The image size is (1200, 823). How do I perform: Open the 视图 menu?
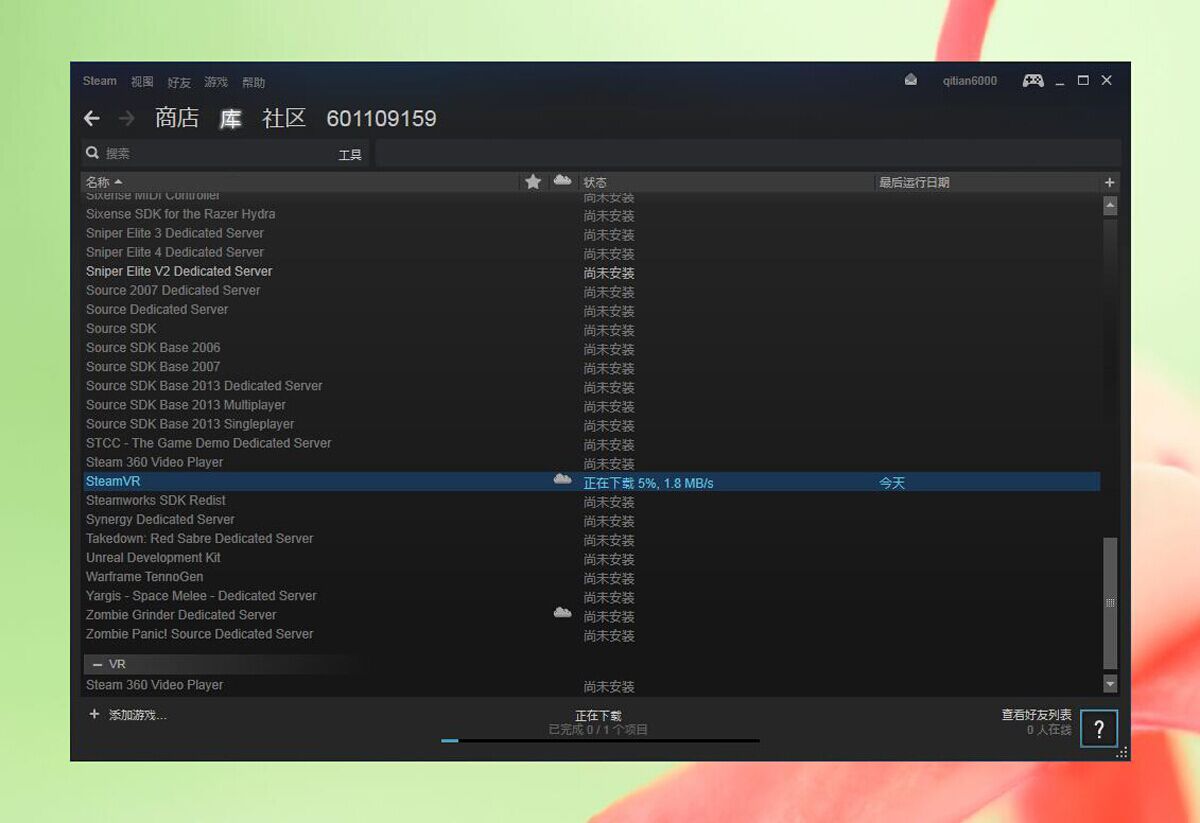(142, 82)
